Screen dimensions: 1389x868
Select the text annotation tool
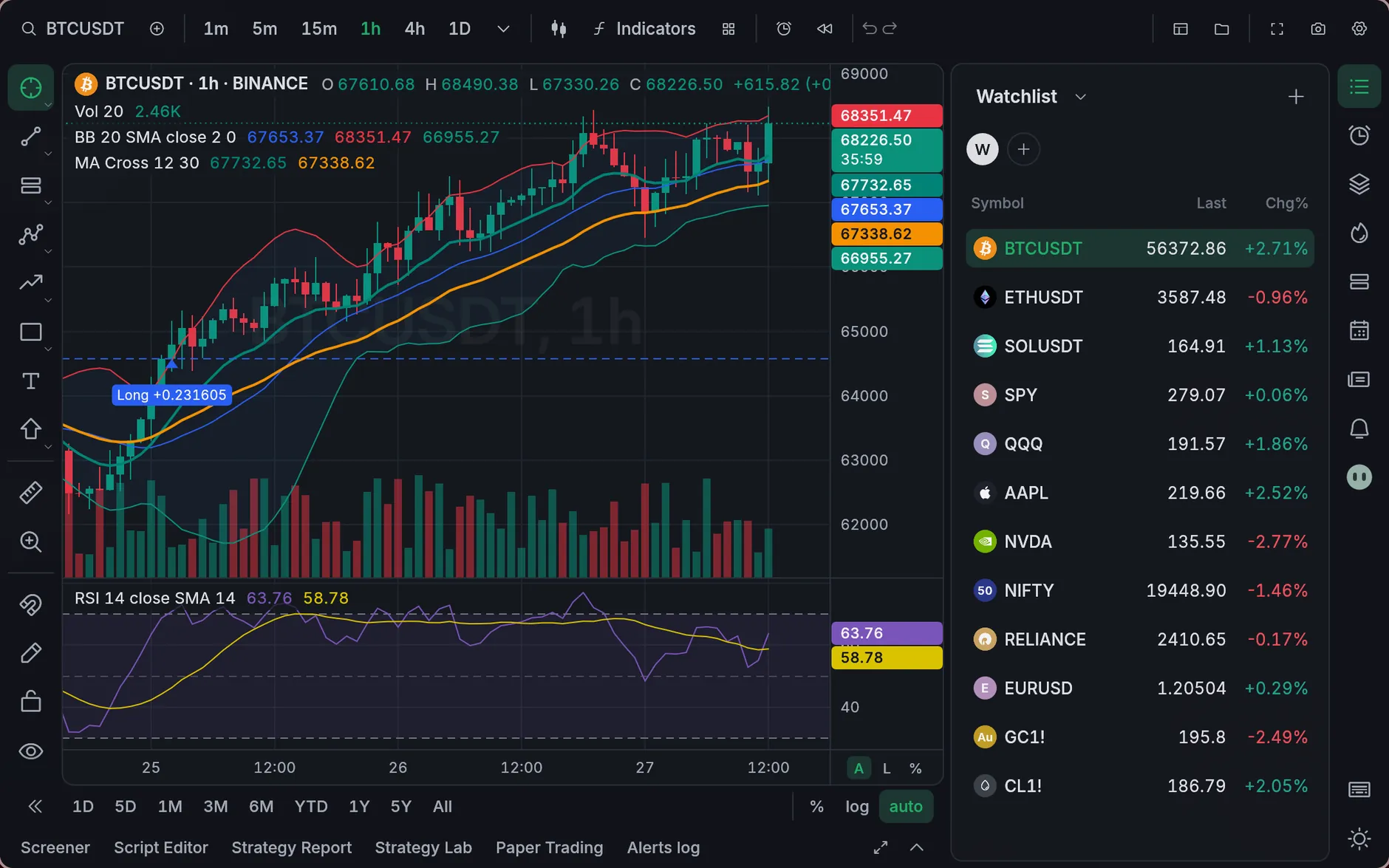(x=30, y=381)
